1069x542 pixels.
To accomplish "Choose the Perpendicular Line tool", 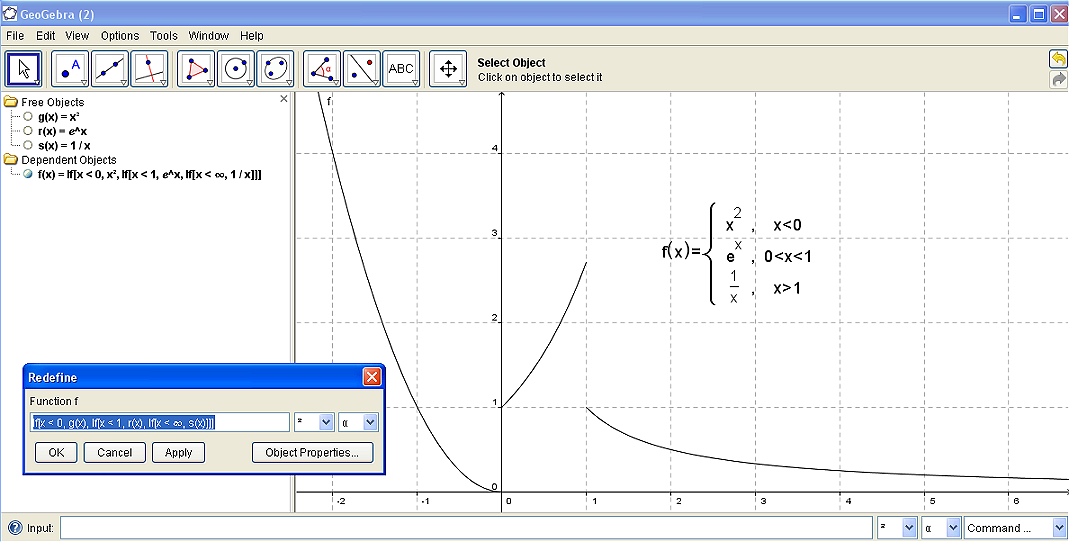I will tap(150, 69).
